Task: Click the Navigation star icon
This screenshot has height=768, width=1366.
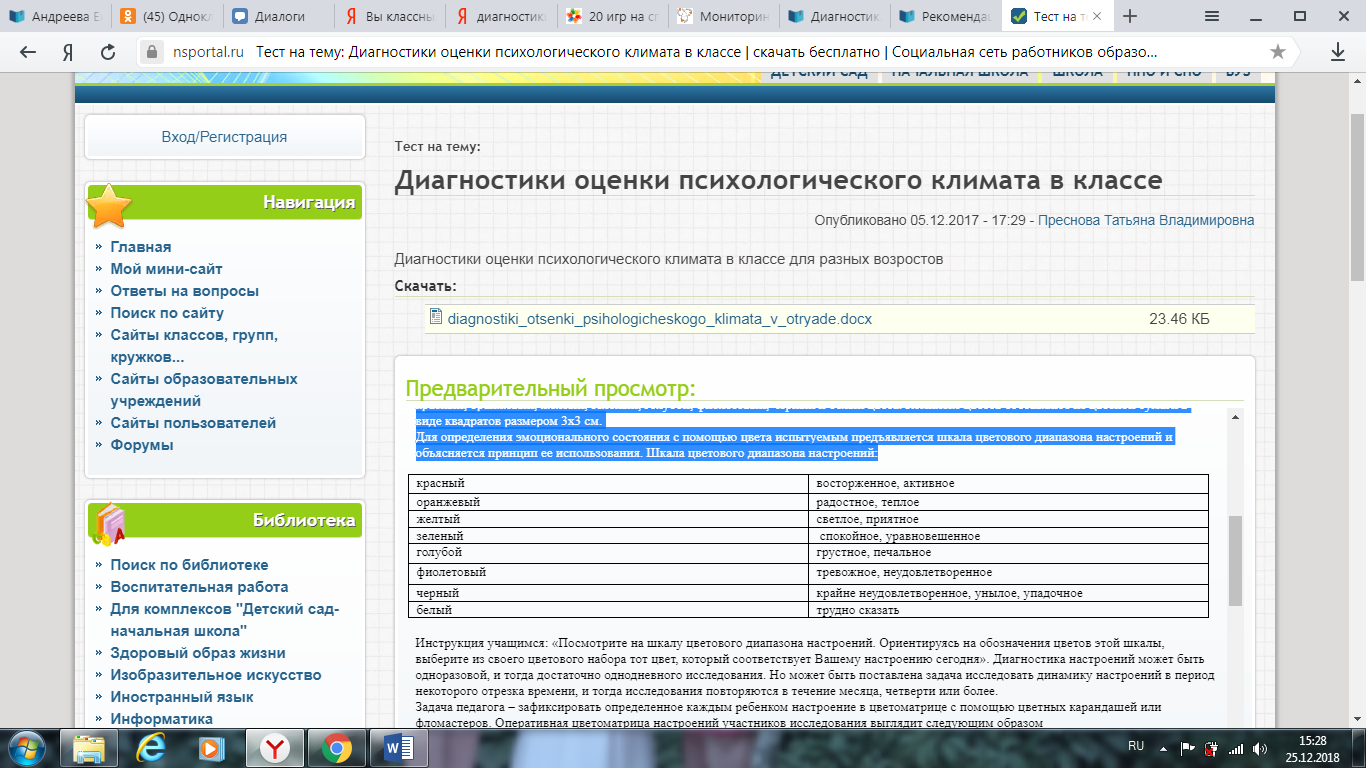Action: (x=109, y=206)
